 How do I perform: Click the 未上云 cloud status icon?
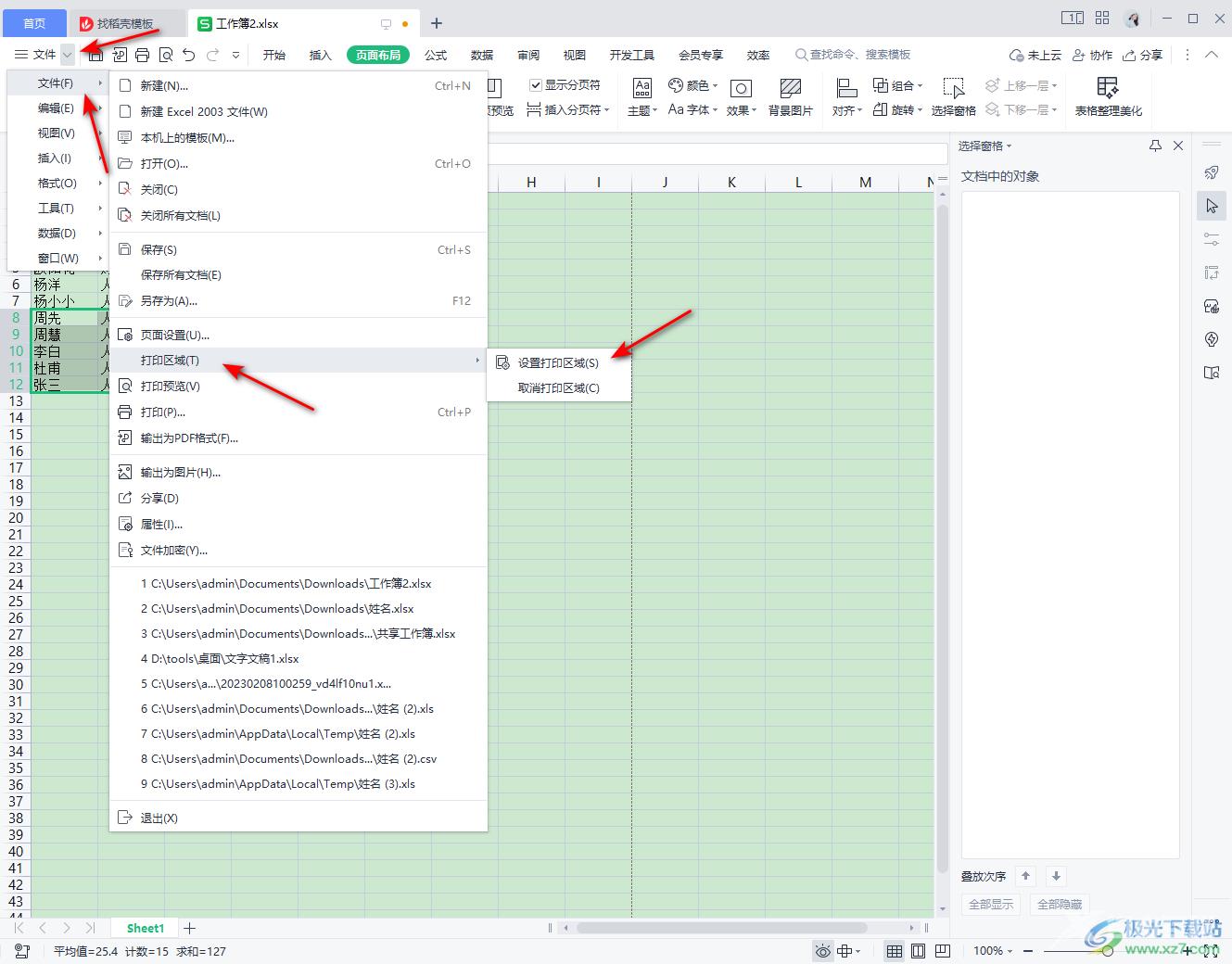1035,56
